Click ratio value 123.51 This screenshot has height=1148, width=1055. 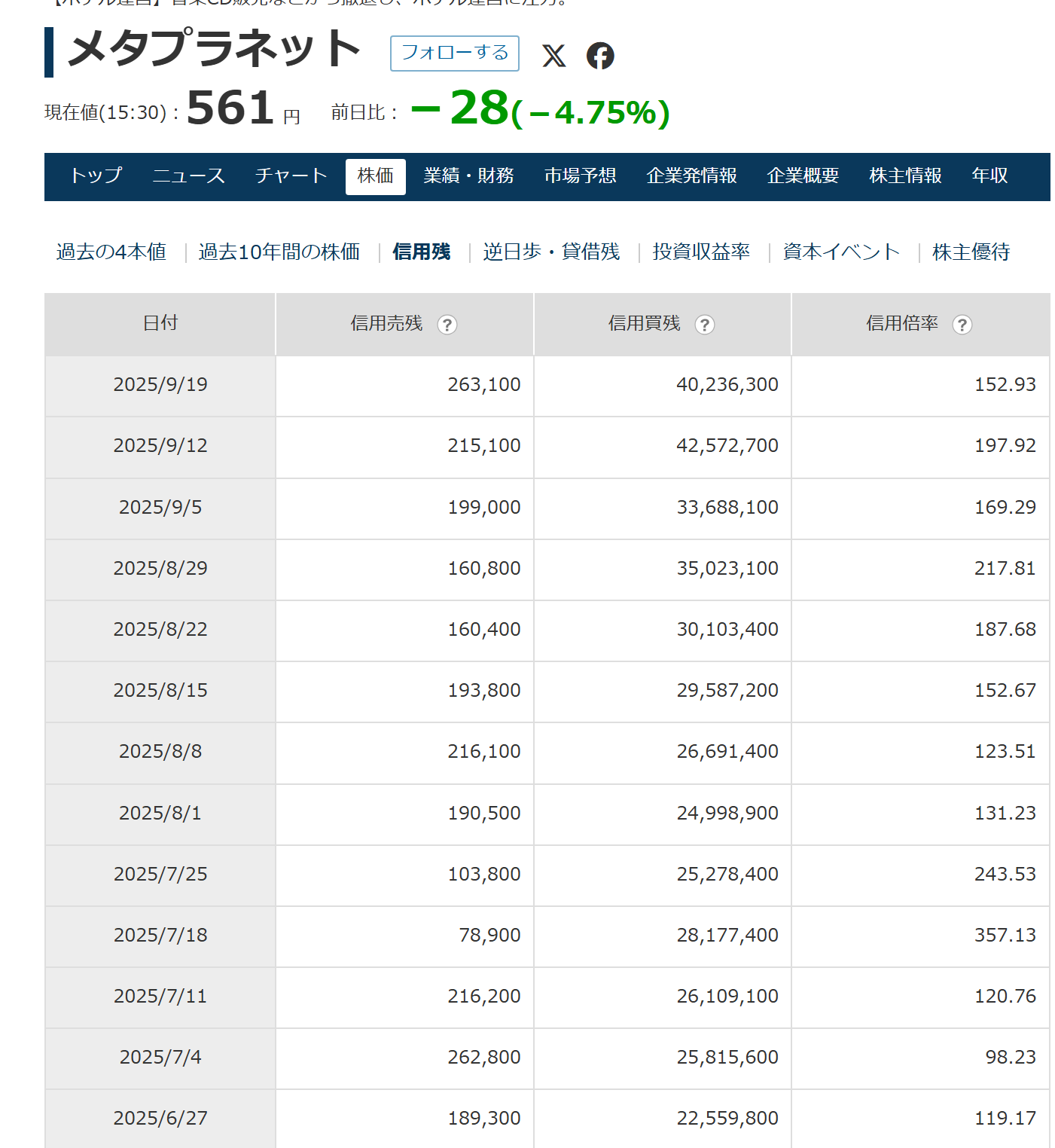(x=1005, y=752)
